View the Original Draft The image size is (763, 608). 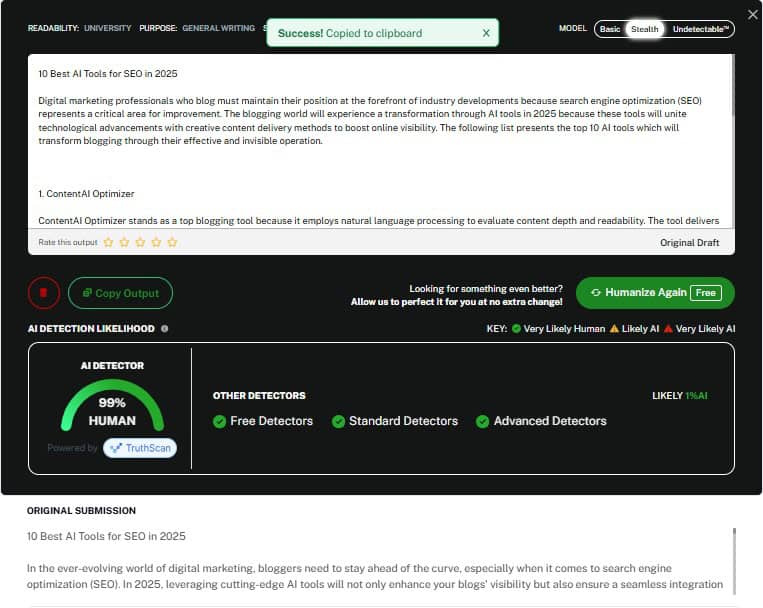click(x=689, y=242)
